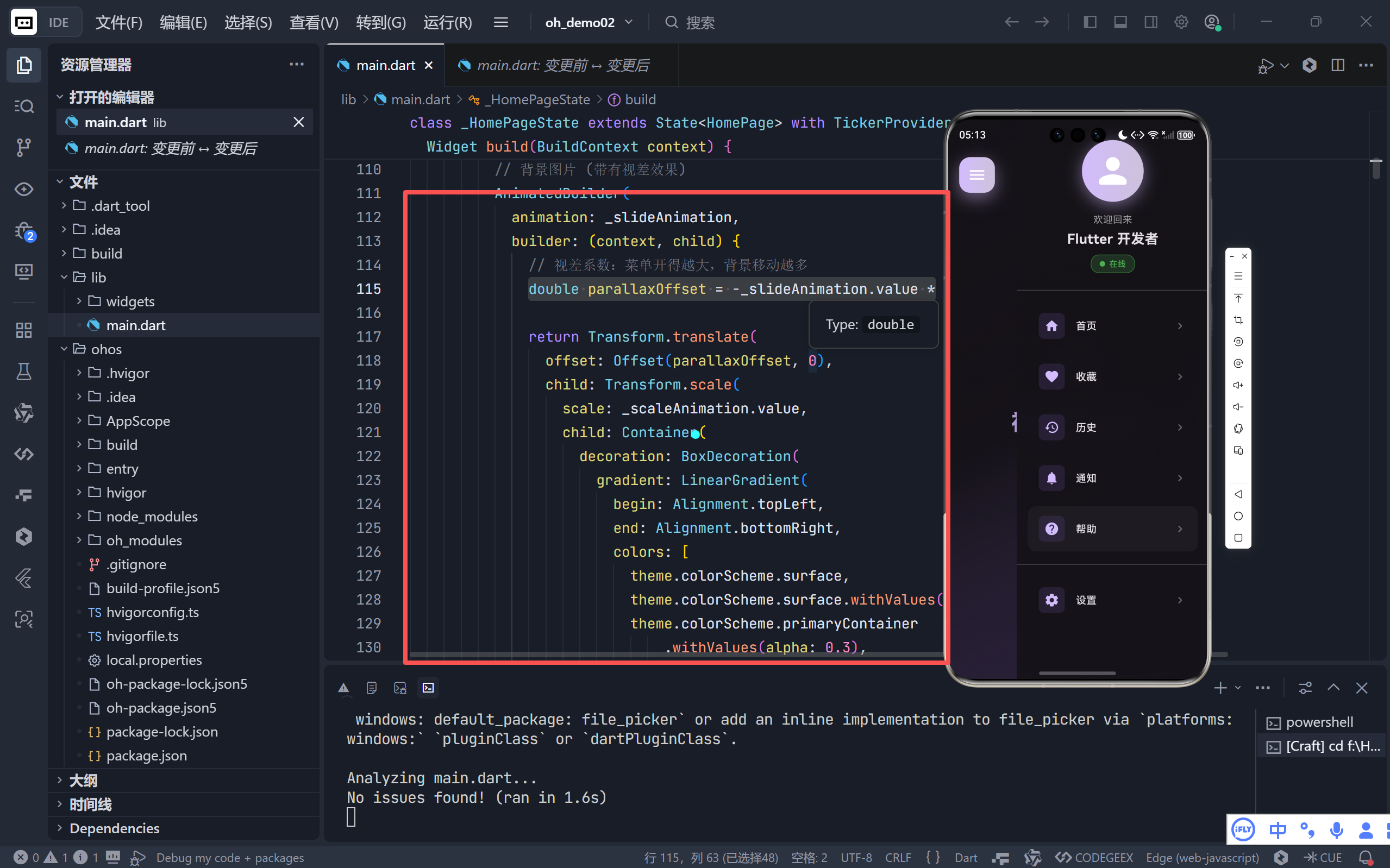This screenshot has width=1390, height=868.
Task: Open the Source Control view icon
Action: [x=23, y=148]
